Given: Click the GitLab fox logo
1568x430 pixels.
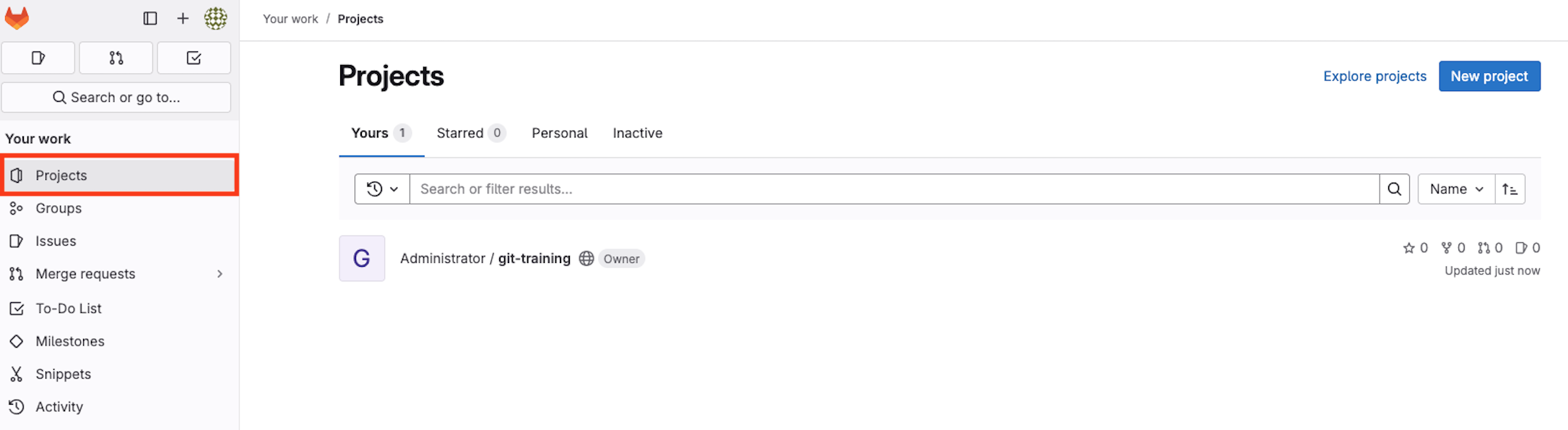Looking at the screenshot, I should click(17, 18).
